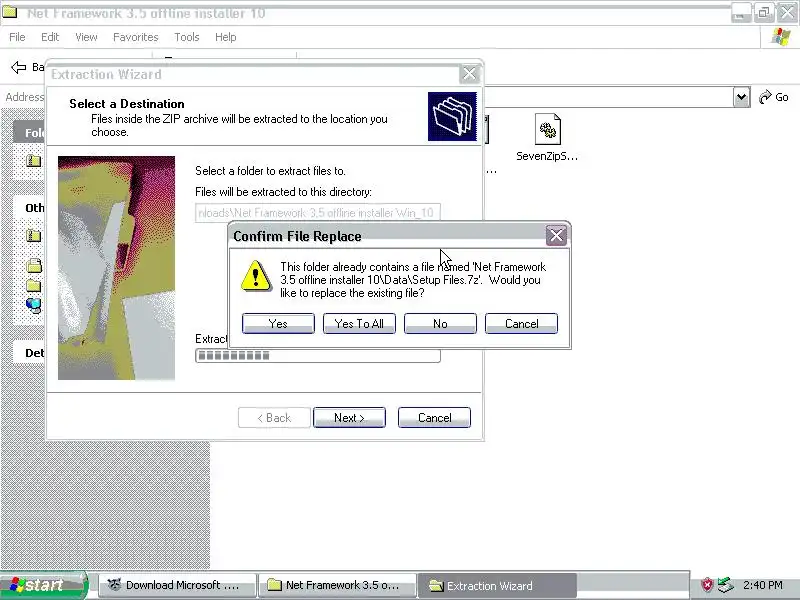Click the Windows flag logo in Explorer
Image resolution: width=800 pixels, height=600 pixels.
(x=781, y=37)
